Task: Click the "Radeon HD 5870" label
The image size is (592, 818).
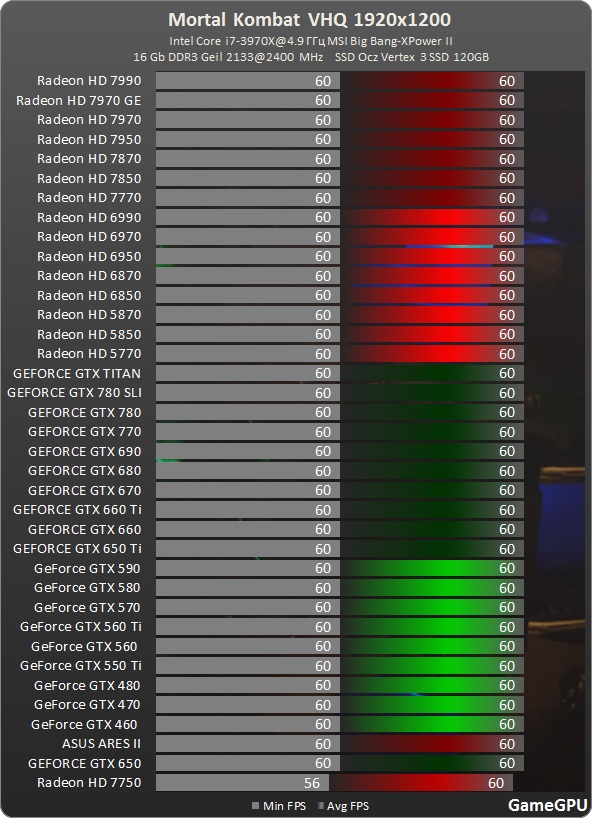Action: [89, 315]
